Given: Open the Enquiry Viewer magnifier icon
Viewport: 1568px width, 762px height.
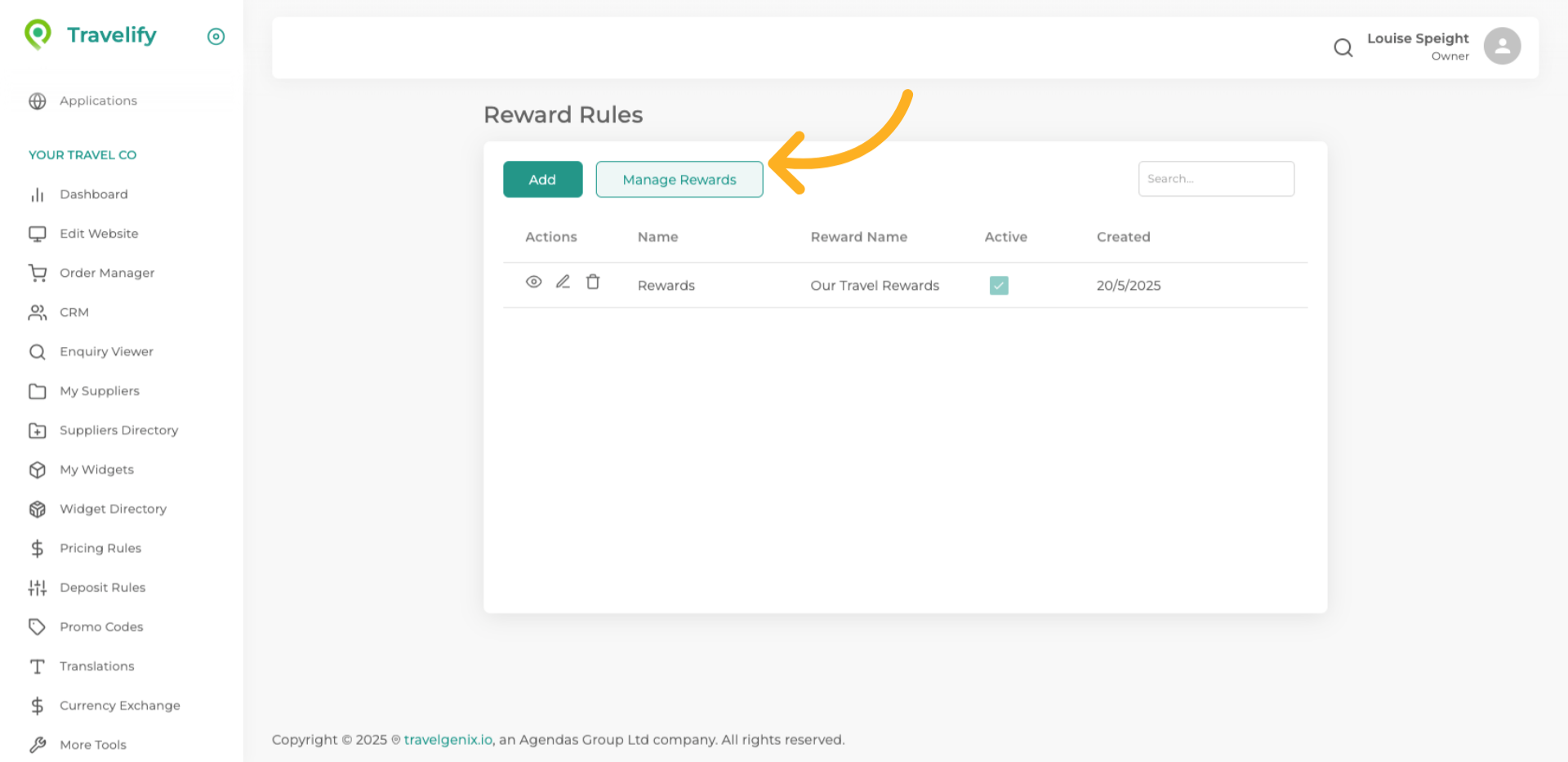Looking at the screenshot, I should click(38, 351).
